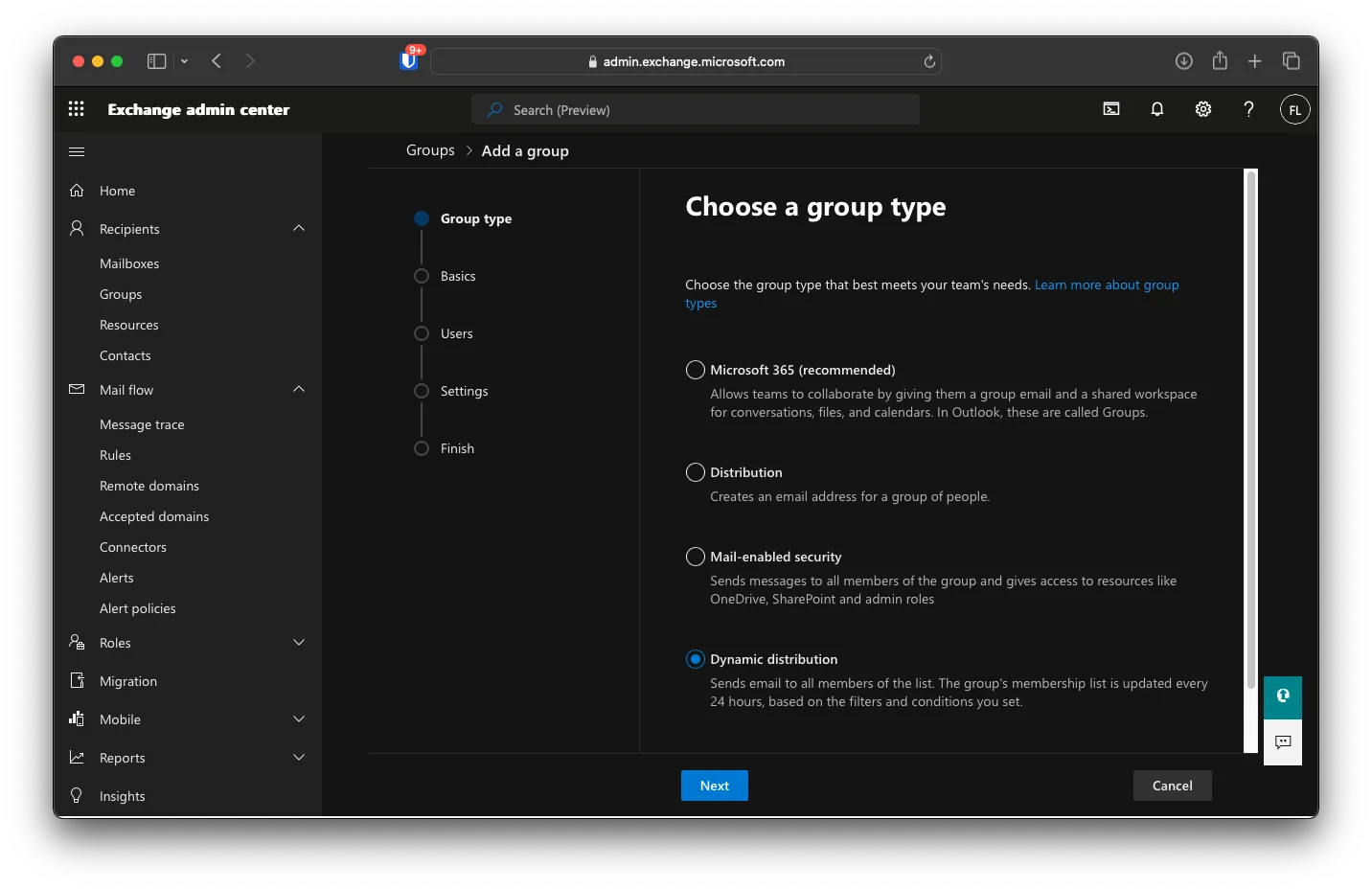Open Rules in the sidebar
The width and height of the screenshot is (1372, 889).
point(115,455)
